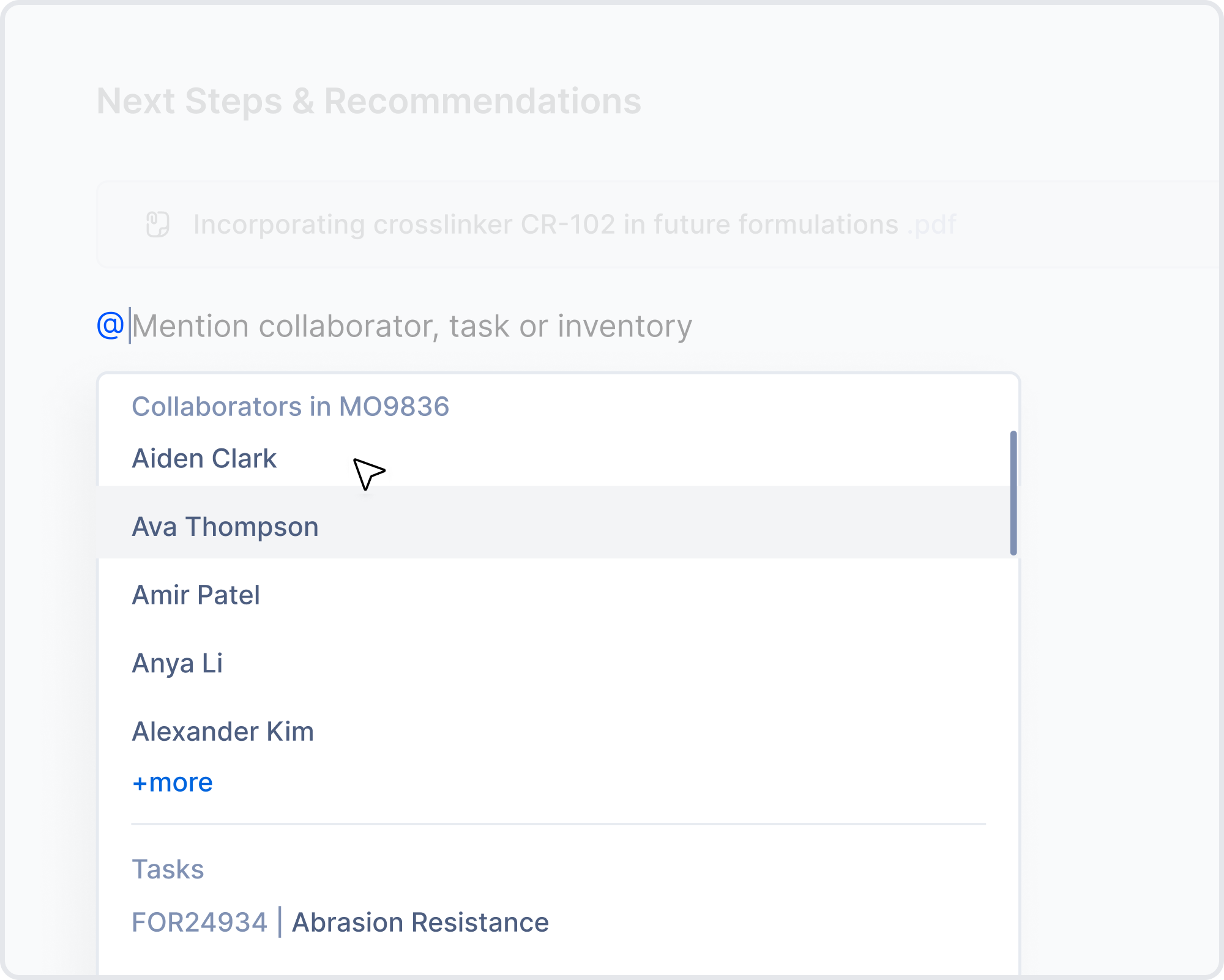The width and height of the screenshot is (1224, 980).
Task: Select Alexander Kim from the dropdown
Action: [x=223, y=732]
